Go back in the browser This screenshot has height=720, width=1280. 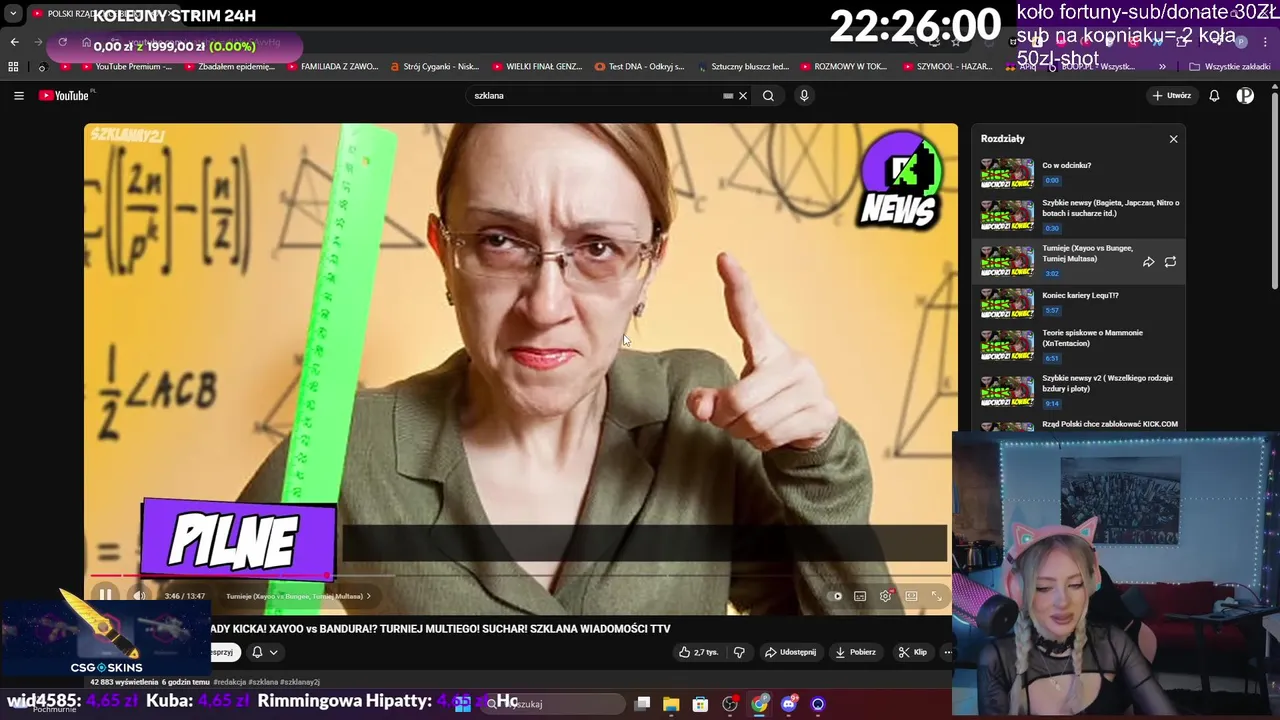pos(14,42)
